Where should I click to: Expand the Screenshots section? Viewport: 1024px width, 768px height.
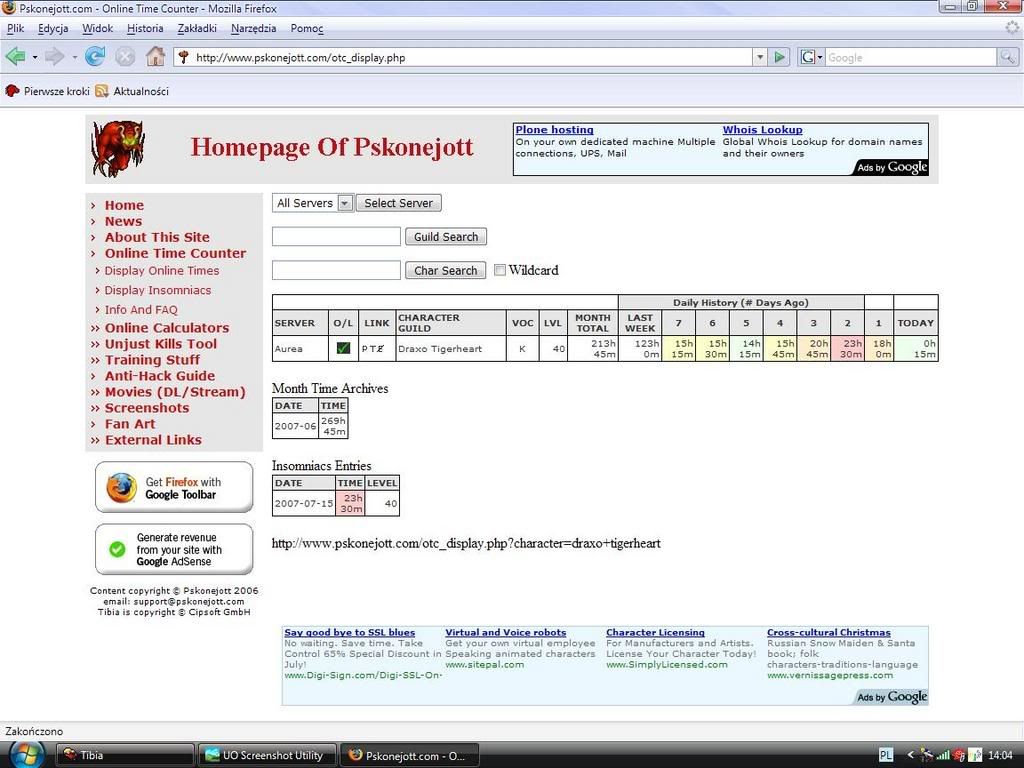tap(147, 408)
